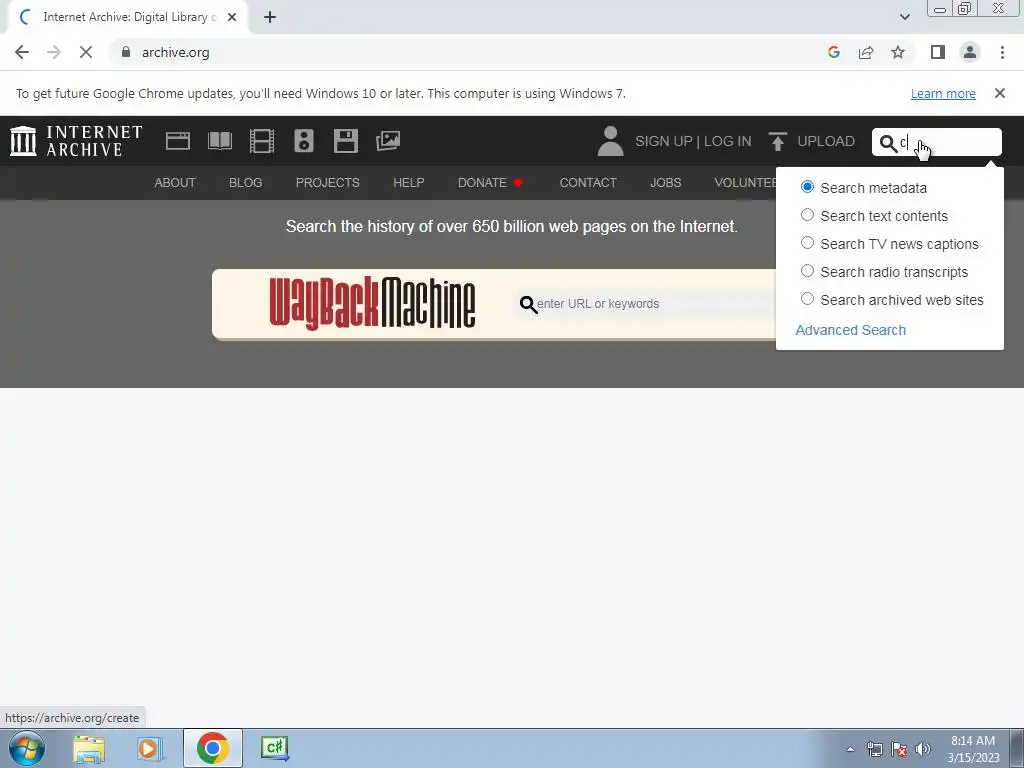Viewport: 1024px width, 768px height.
Task: Open the tab search dropdown arrow
Action: (904, 17)
